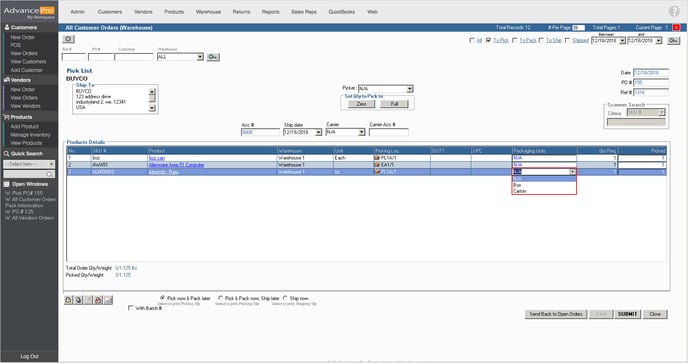The height and width of the screenshot is (363, 688).
Task: Click Send Back to Open Orders button
Action: click(556, 314)
